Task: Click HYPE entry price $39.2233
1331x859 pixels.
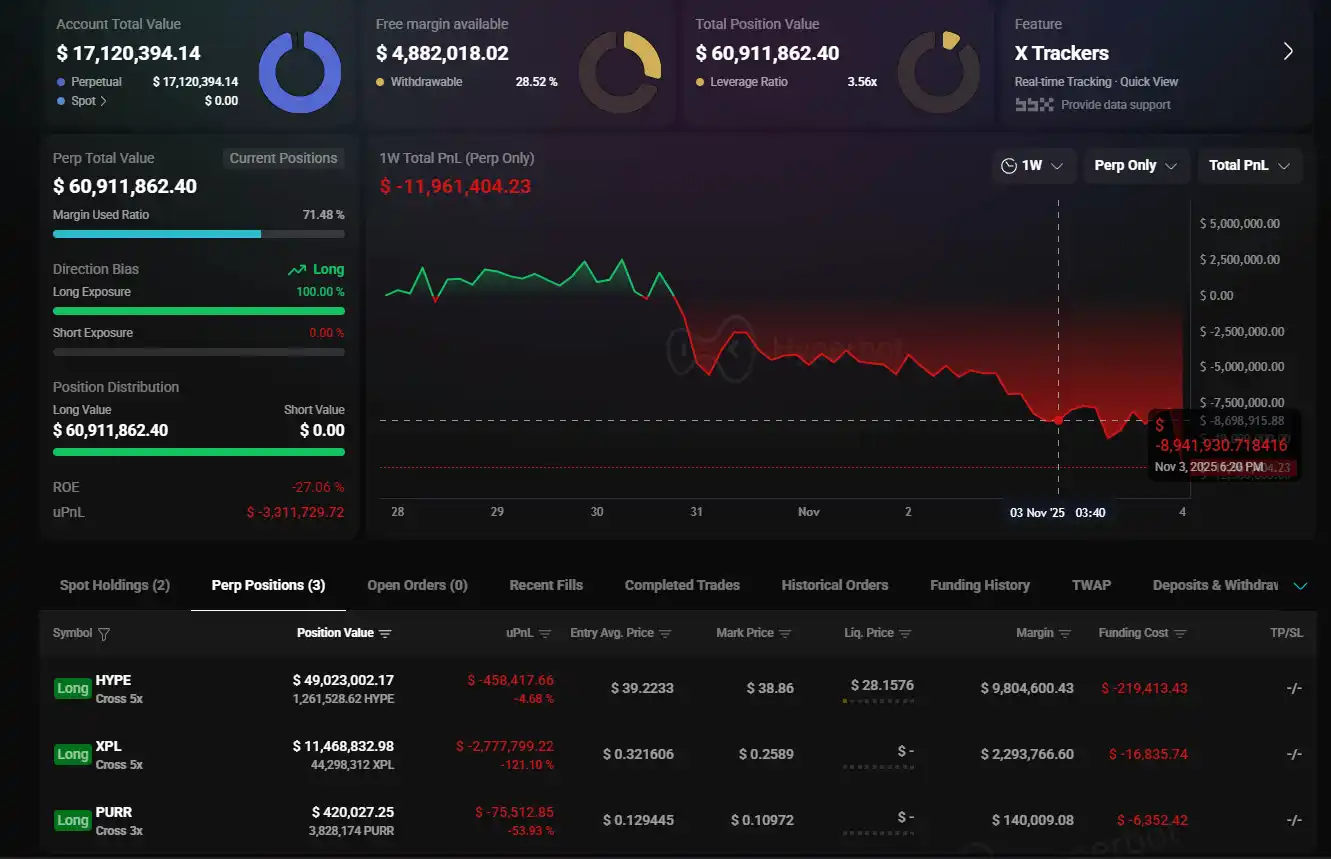Action: pyautogui.click(x=642, y=689)
